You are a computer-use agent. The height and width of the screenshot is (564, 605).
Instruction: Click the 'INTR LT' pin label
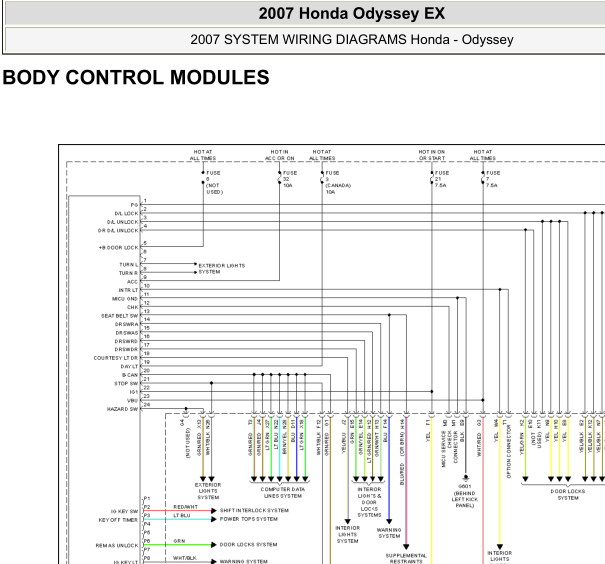128,290
